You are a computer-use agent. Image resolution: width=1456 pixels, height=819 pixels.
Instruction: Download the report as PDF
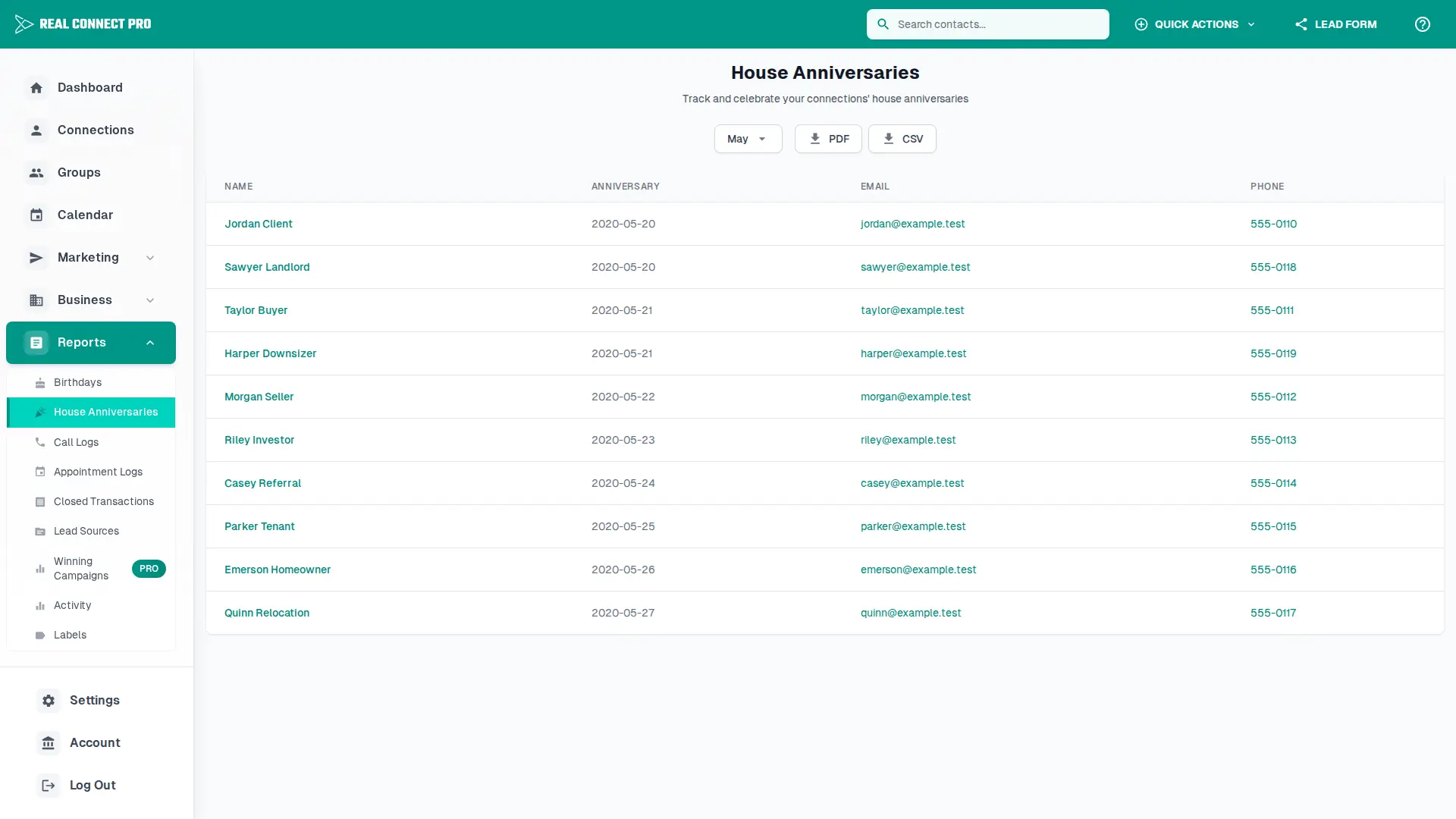pyautogui.click(x=828, y=139)
